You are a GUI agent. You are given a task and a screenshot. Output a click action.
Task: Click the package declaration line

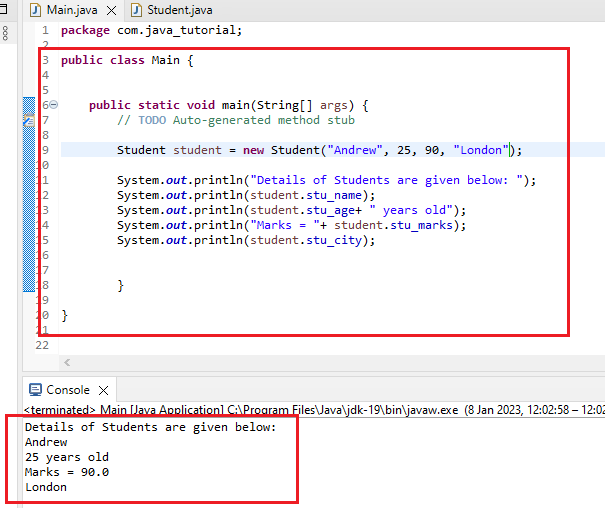coord(151,30)
